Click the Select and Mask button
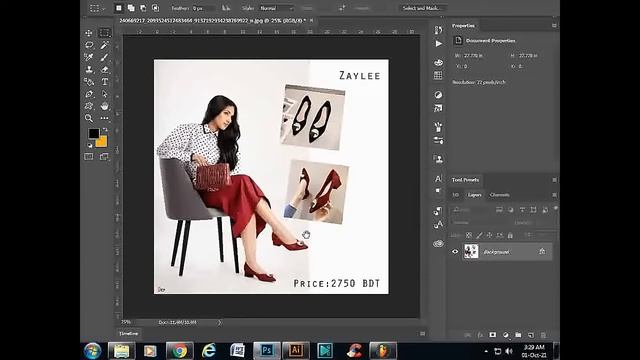The height and width of the screenshot is (360, 640). tap(422, 8)
